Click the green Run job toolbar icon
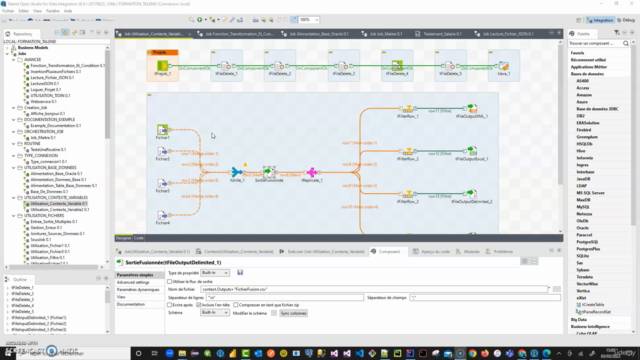This screenshot has width=640, height=360. (x=199, y=20)
